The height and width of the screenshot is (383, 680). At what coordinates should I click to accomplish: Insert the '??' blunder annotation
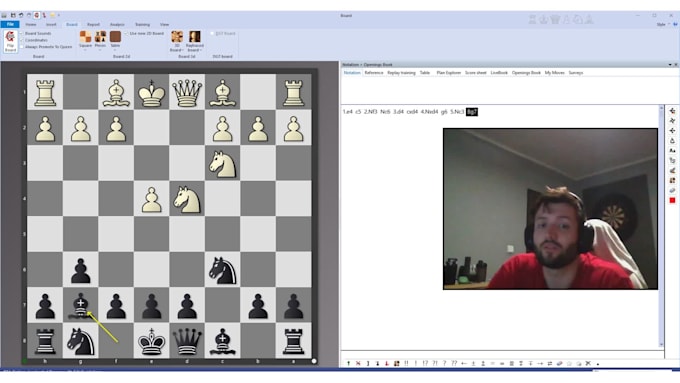(x=454, y=363)
